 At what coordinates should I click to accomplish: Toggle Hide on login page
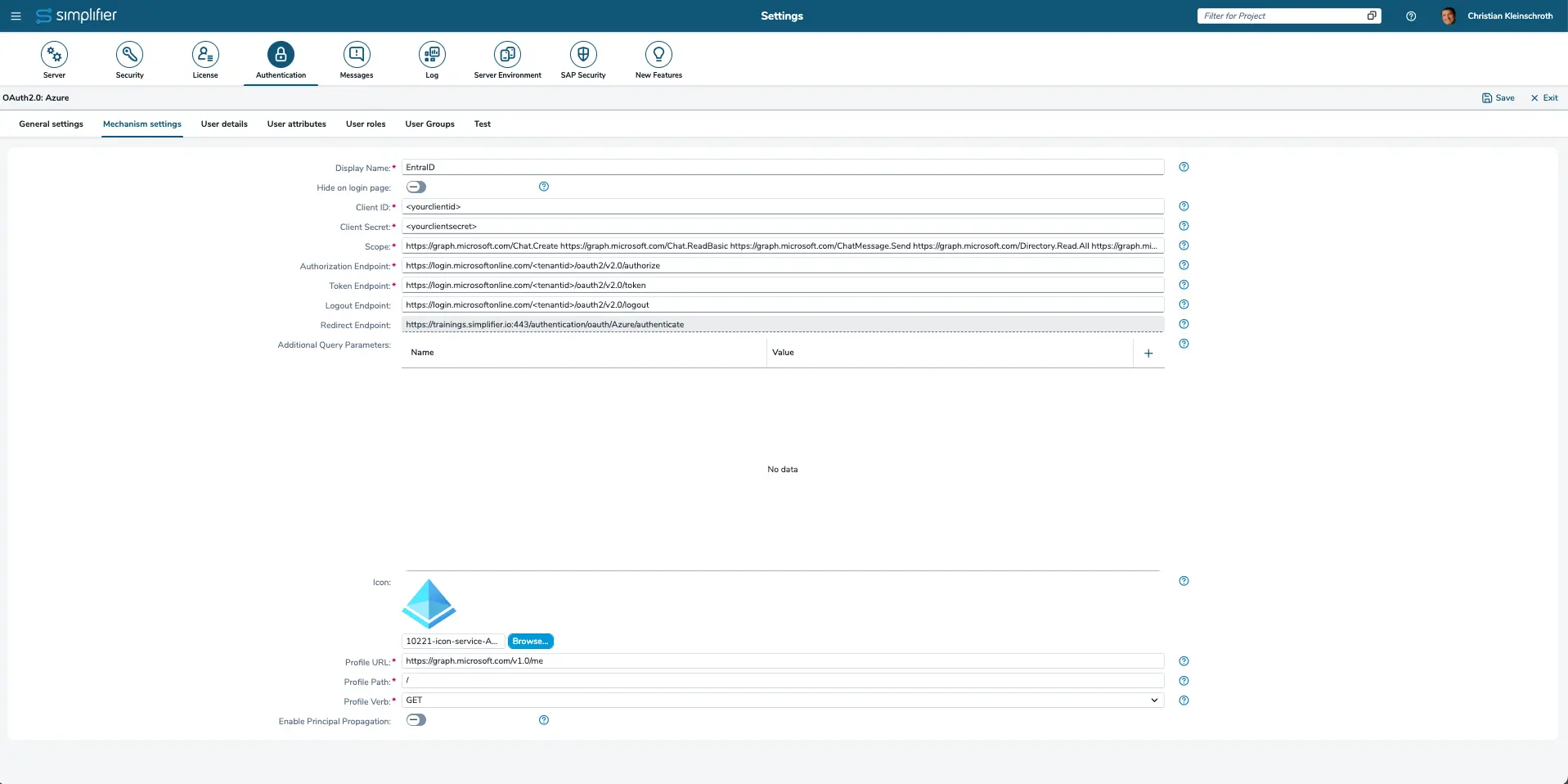[416, 187]
